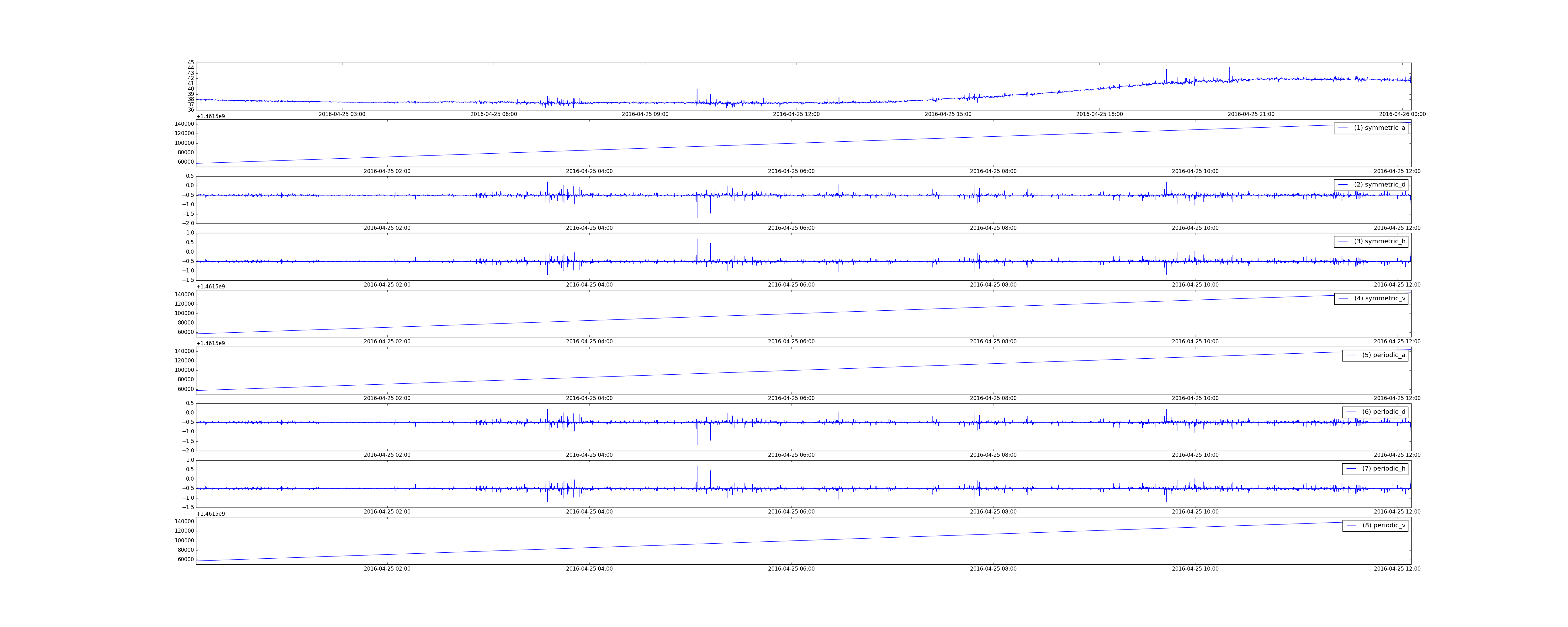The height and width of the screenshot is (627, 1568).
Task: Click the "(3) symmetric_h" legend label
Action: pyautogui.click(x=1379, y=241)
